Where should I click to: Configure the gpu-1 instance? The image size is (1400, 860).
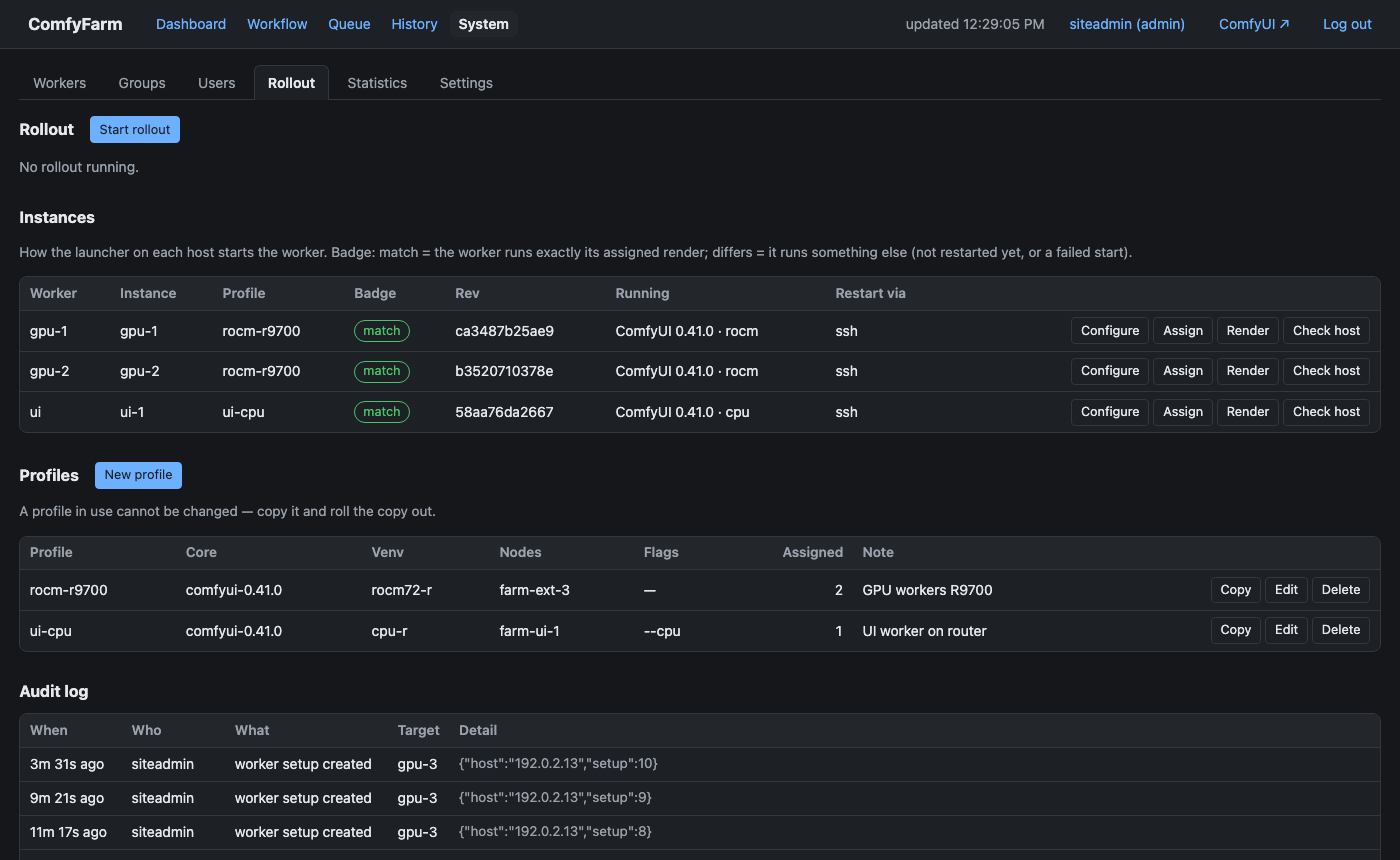[x=1110, y=331]
